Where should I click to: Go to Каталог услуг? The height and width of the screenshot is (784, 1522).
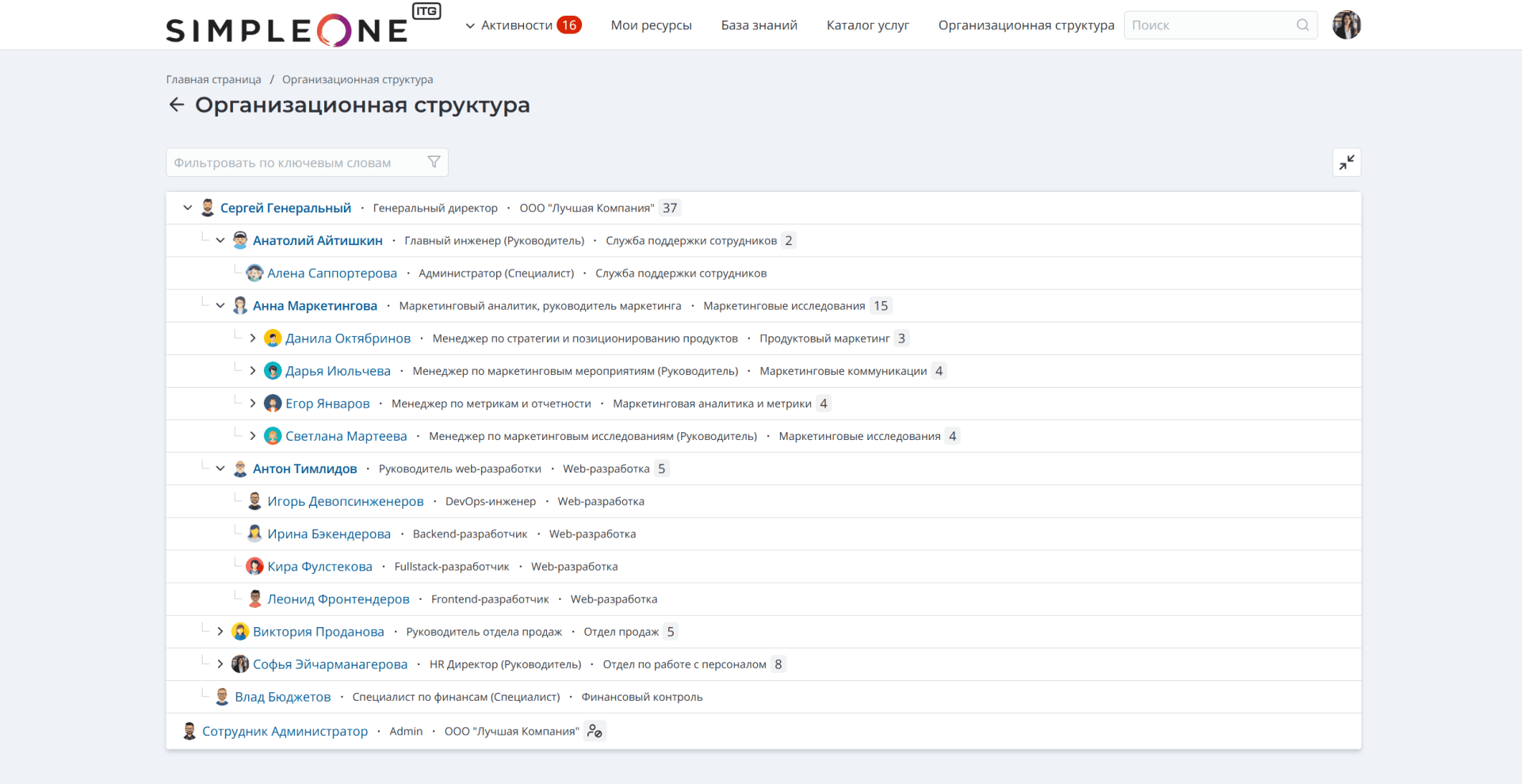point(867,25)
